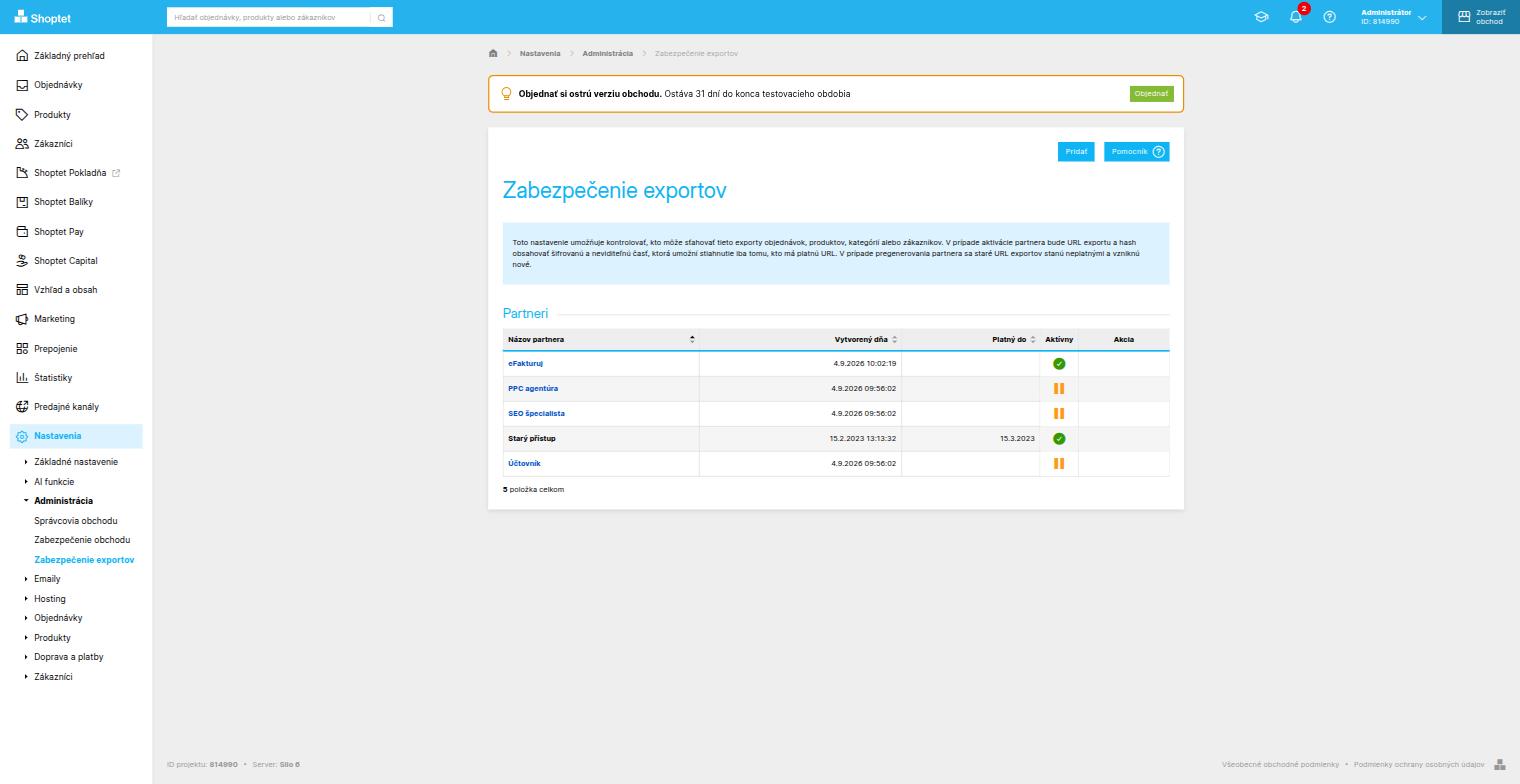Focus the top search input field
The image size is (1520, 784).
click(268, 17)
